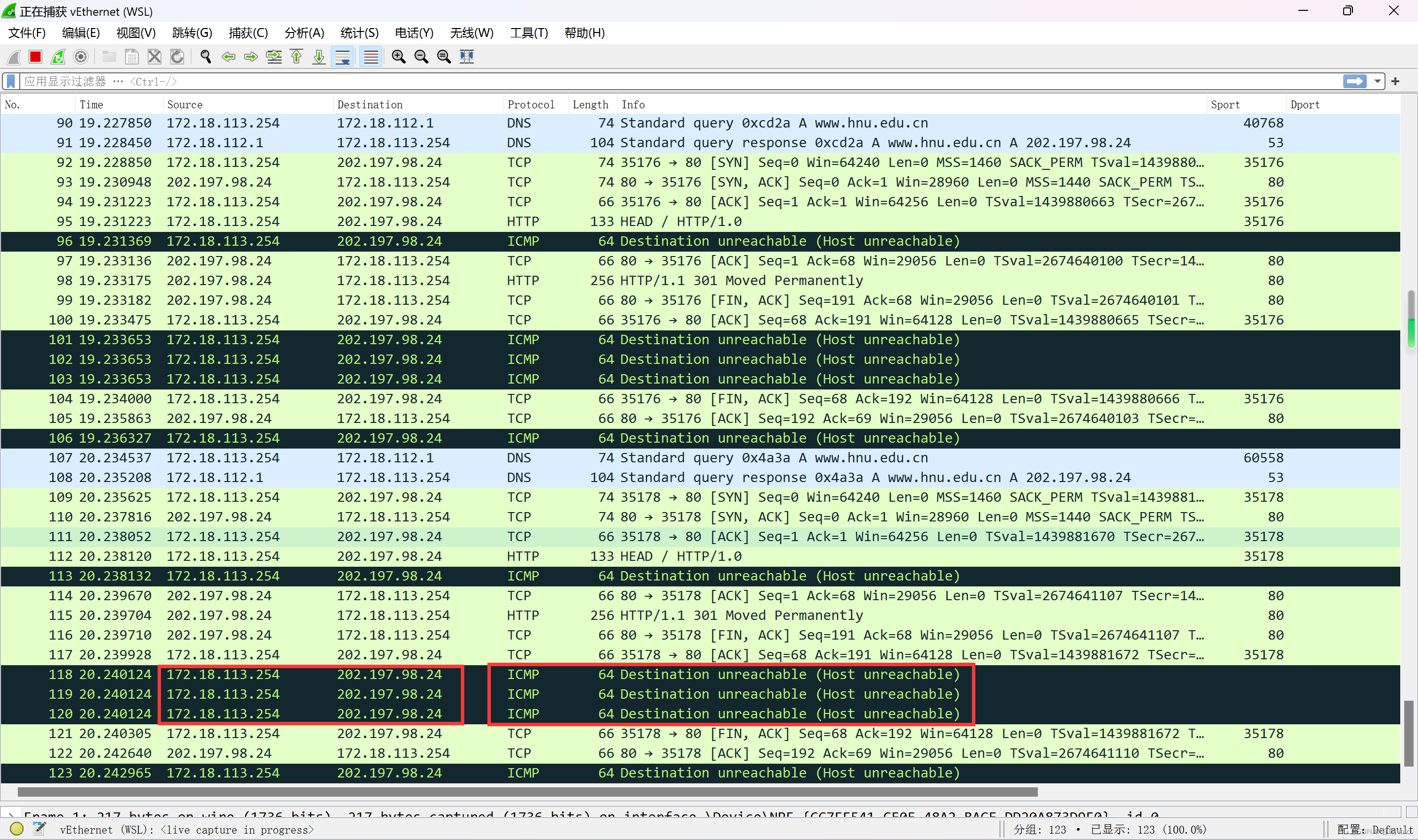Screen dimensions: 1418x840
Task: Open the 分析(A) menu
Action: (304, 33)
